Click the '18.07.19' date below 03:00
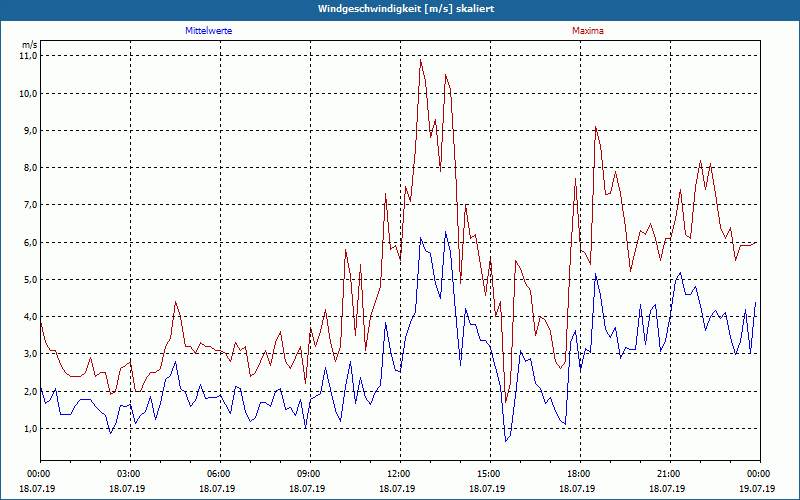 tap(127, 488)
